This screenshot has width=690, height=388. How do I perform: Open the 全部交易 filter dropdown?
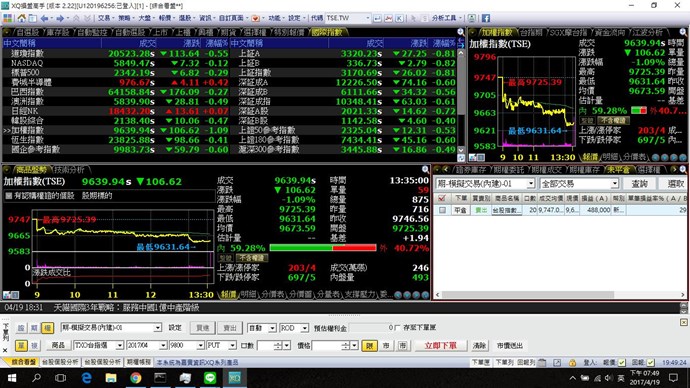pos(614,183)
